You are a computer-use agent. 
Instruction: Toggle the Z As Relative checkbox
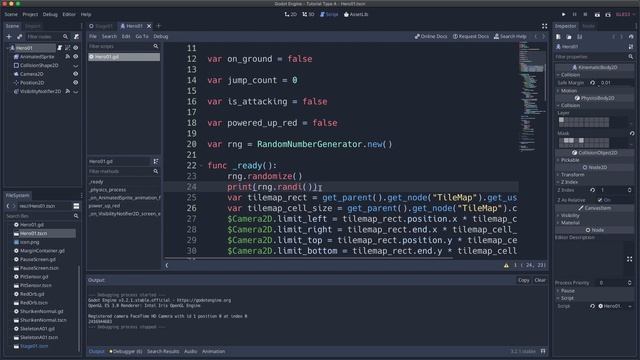[x=600, y=200]
